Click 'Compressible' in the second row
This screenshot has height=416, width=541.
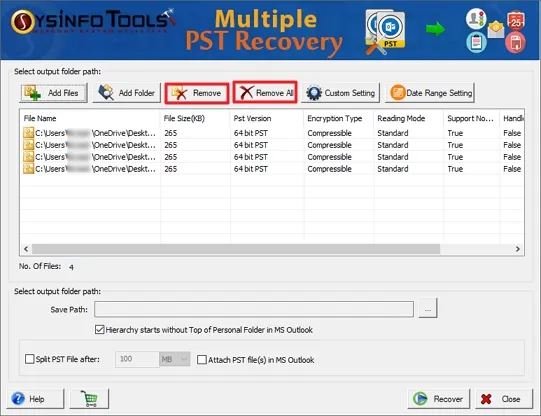click(329, 145)
